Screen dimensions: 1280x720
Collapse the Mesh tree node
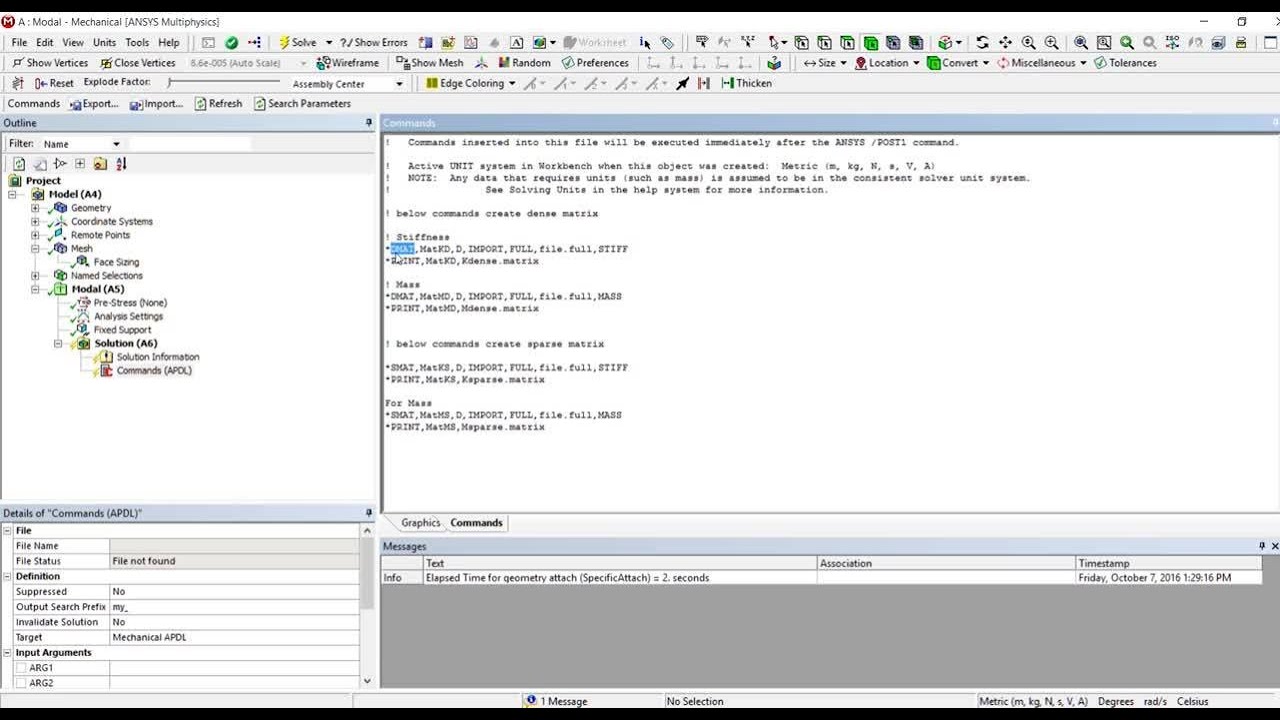coord(35,249)
